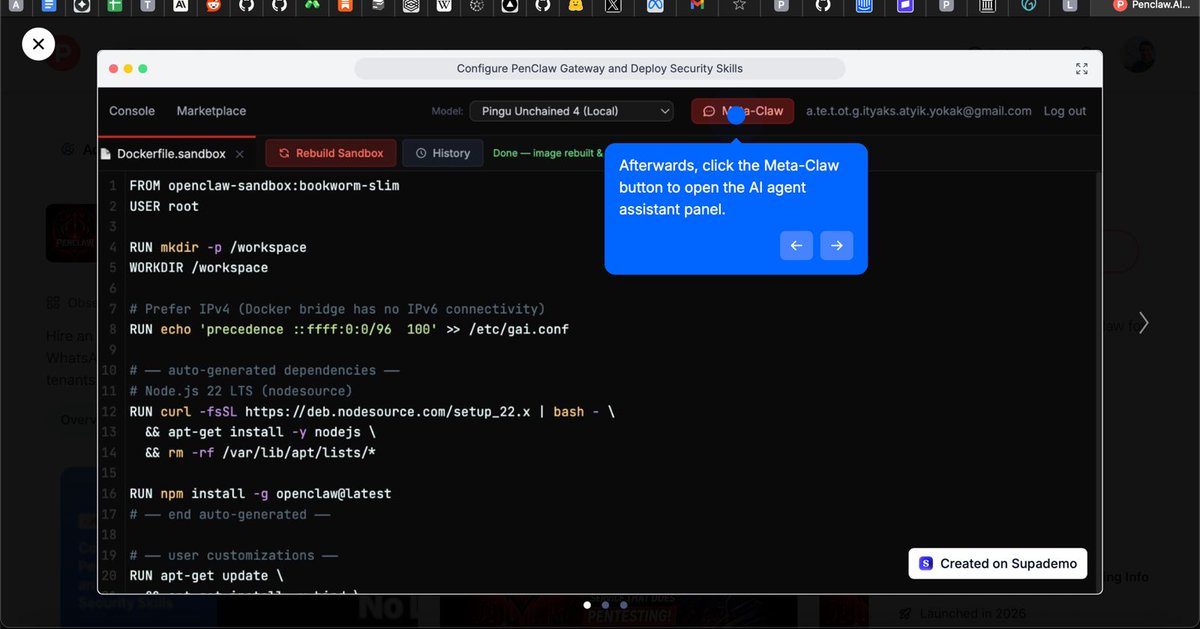
Task: Go back using the tooltip left arrow
Action: click(x=796, y=245)
